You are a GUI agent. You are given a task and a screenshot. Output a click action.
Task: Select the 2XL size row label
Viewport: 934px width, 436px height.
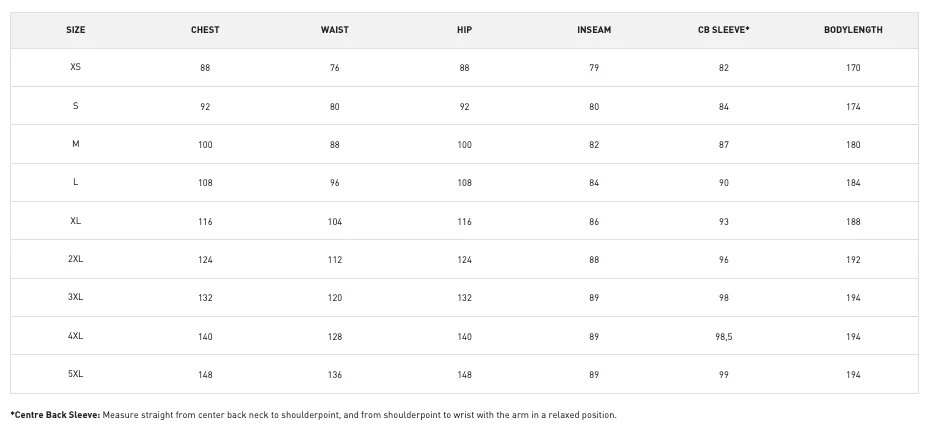click(x=76, y=259)
